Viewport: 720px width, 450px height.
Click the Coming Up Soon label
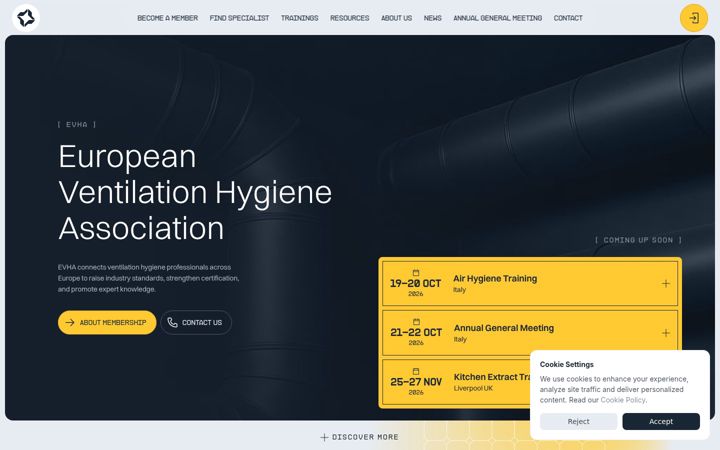point(638,240)
